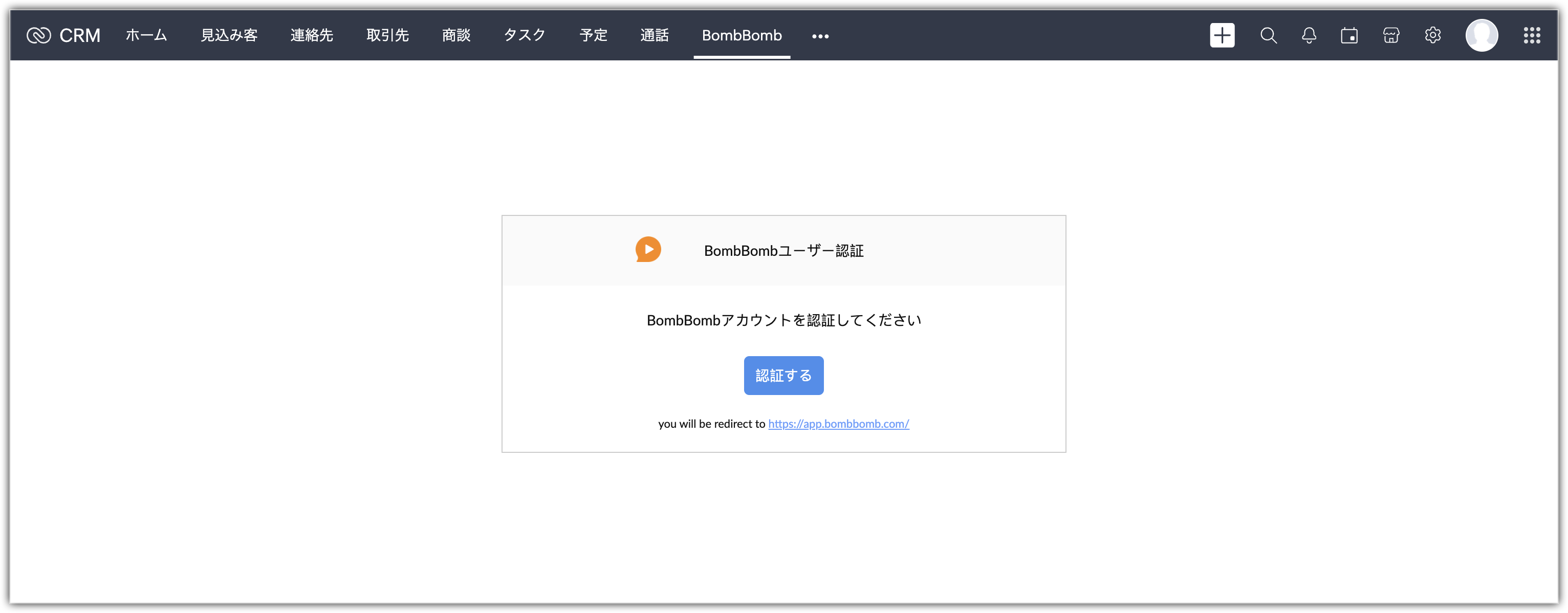Image resolution: width=1568 pixels, height=613 pixels.
Task: Click the user profile avatar
Action: pyautogui.click(x=1481, y=35)
